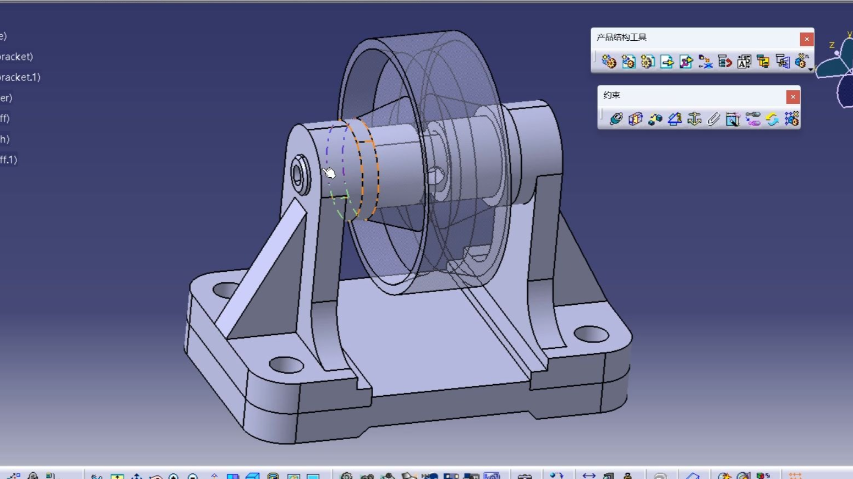Apply a Coincidence Constraint from 约束 toolbar
Viewport: 853px width, 479px height.
tap(616, 119)
